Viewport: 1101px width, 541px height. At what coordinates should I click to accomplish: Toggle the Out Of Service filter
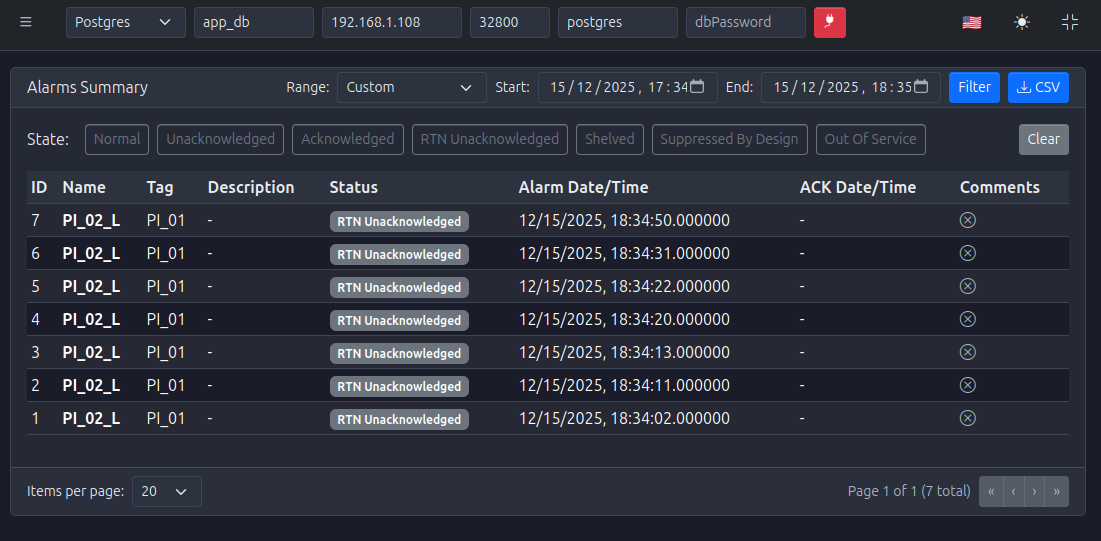[x=871, y=139]
